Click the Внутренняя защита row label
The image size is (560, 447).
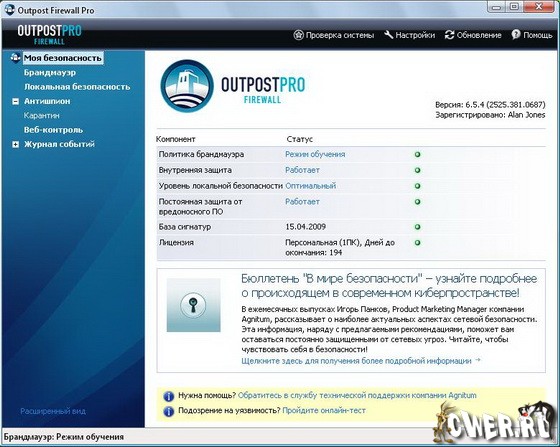195,170
